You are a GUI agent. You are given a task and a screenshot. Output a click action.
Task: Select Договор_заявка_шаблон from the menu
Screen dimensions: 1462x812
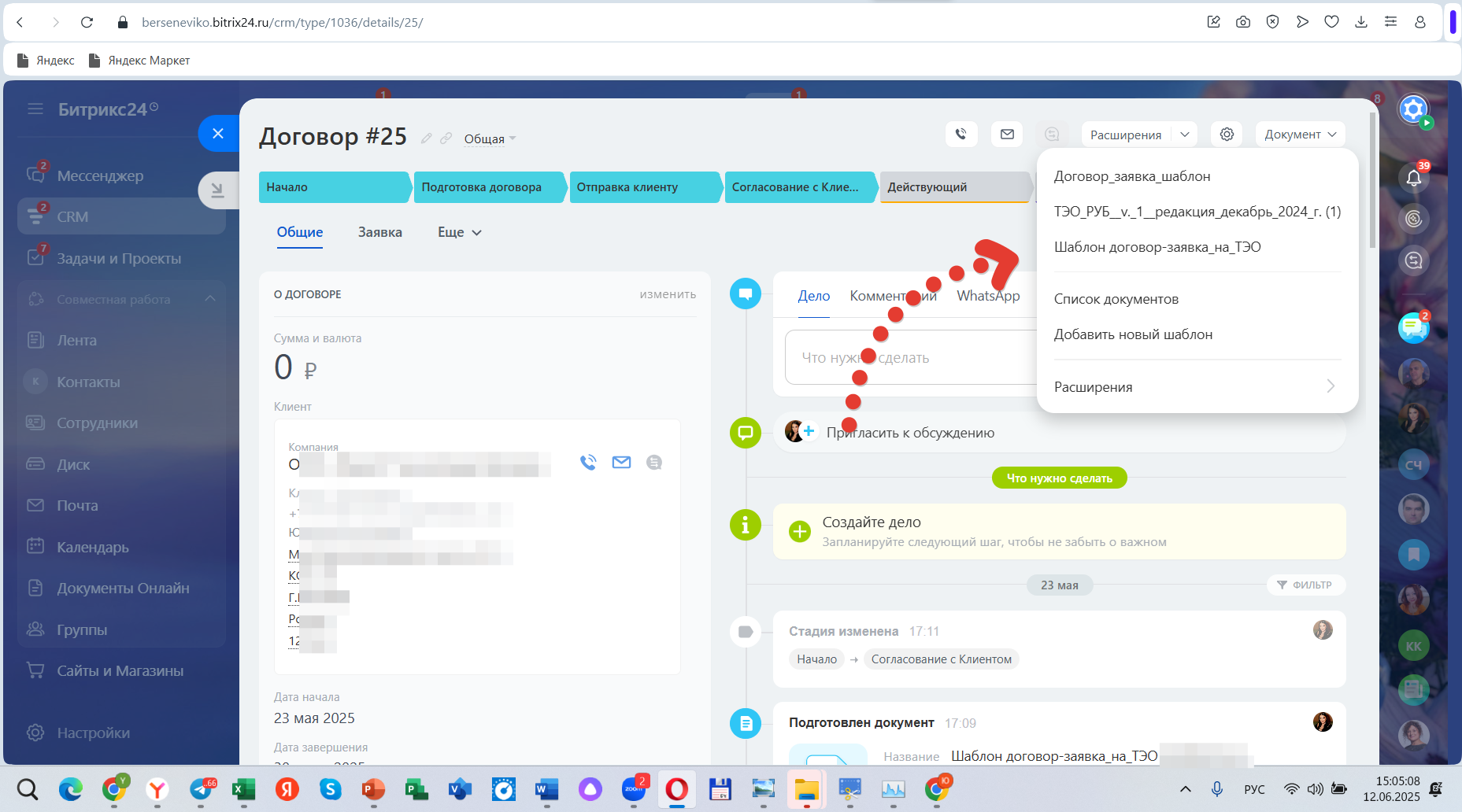click(x=1131, y=176)
